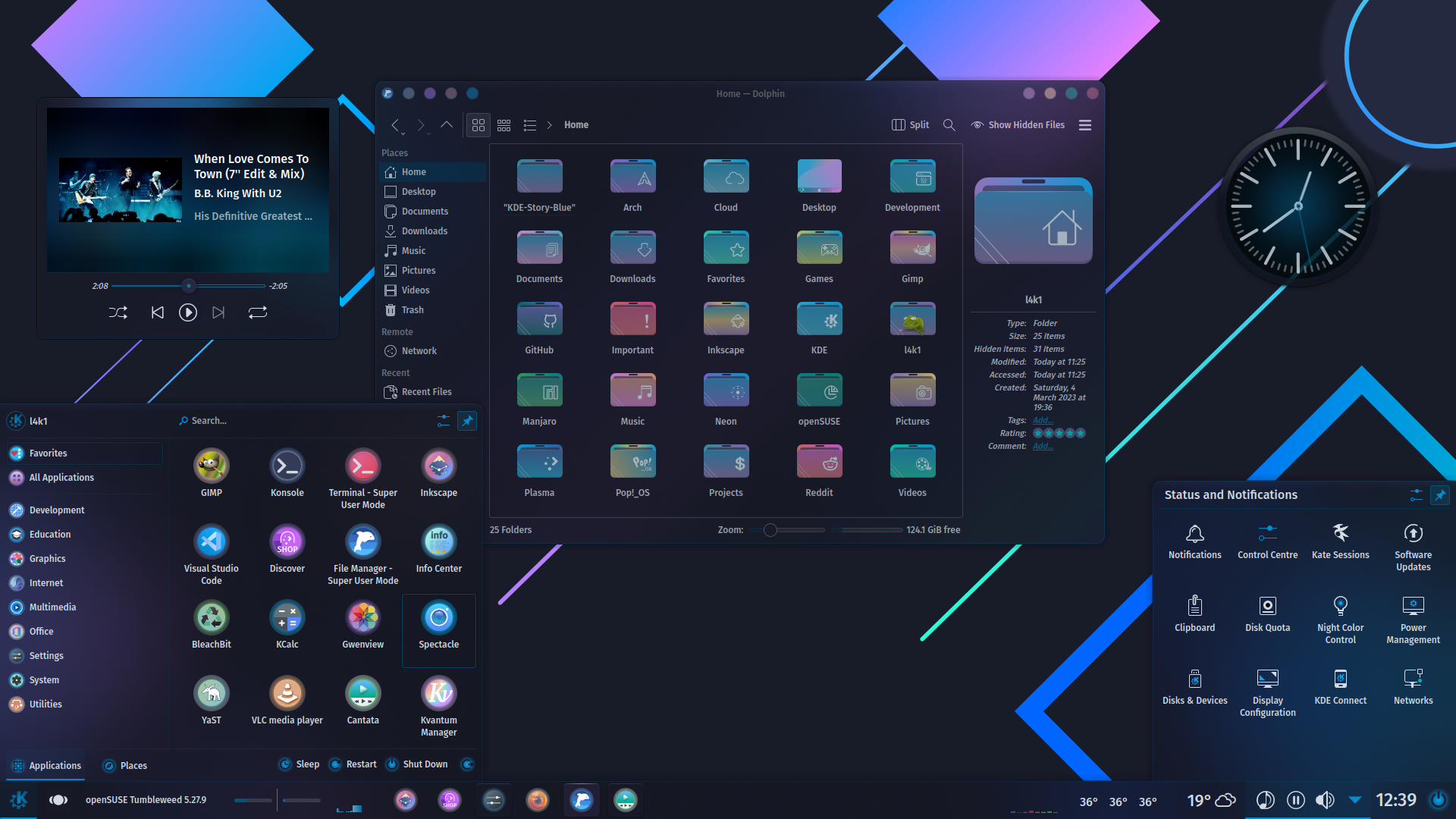Viewport: 1456px width, 819px height.
Task: Open the Reddit folder in Dolphin
Action: [x=819, y=471]
